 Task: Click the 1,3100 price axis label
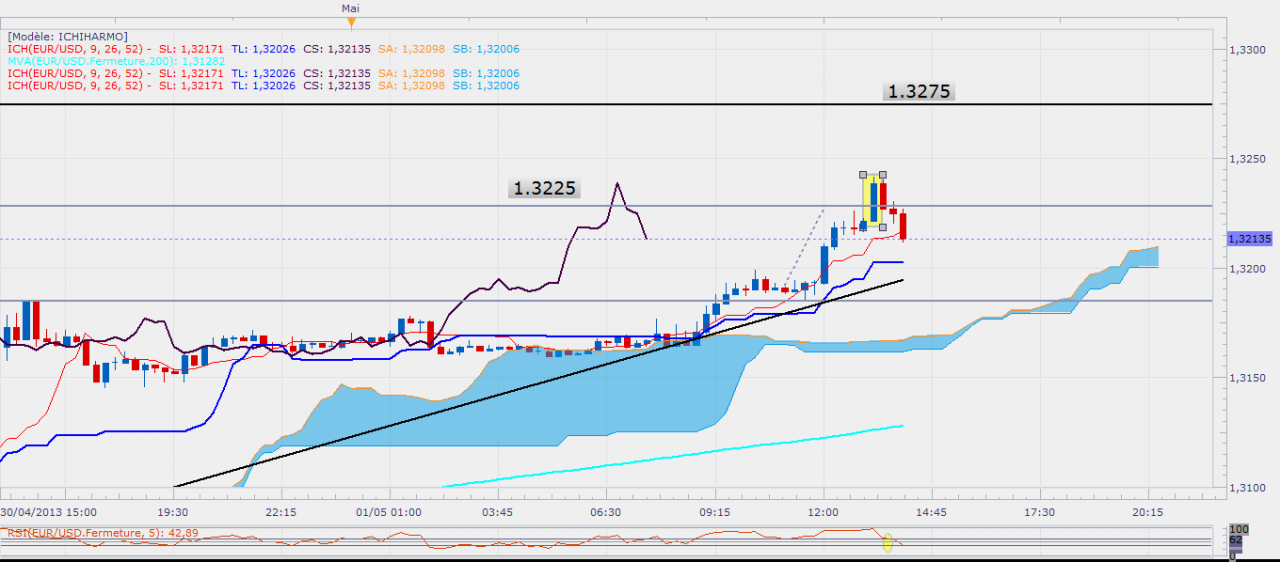[x=1248, y=488]
